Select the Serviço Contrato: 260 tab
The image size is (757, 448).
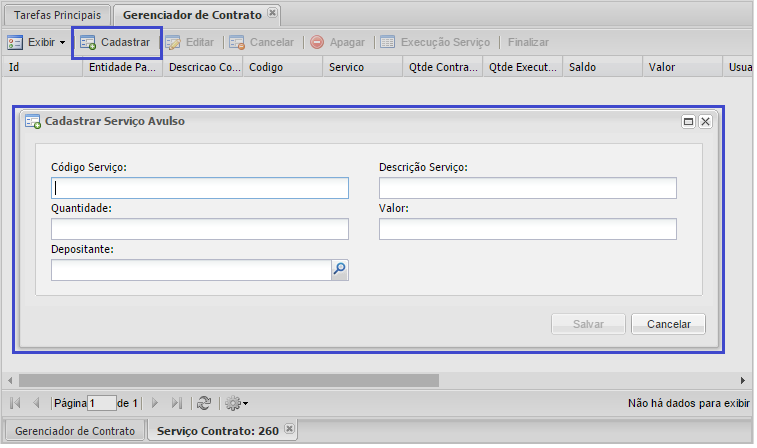[x=218, y=431]
